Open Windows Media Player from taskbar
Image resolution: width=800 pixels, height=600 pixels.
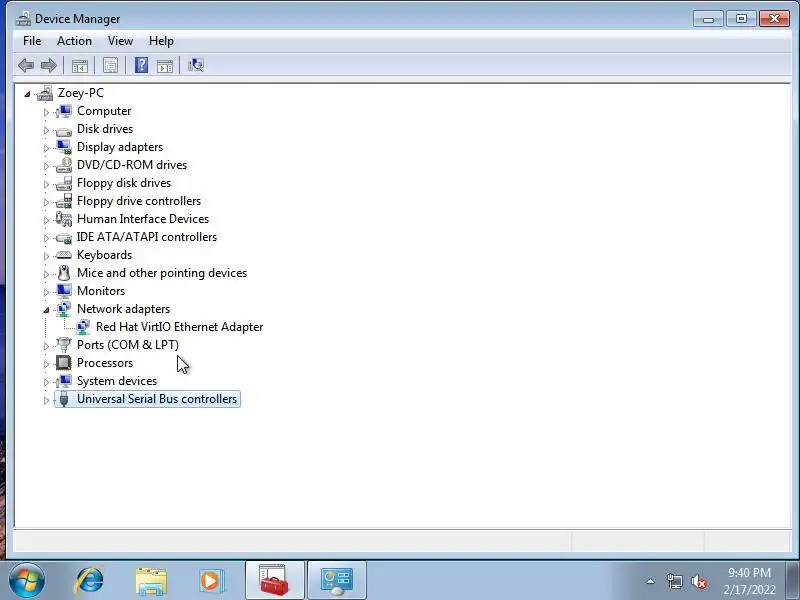pyautogui.click(x=210, y=581)
